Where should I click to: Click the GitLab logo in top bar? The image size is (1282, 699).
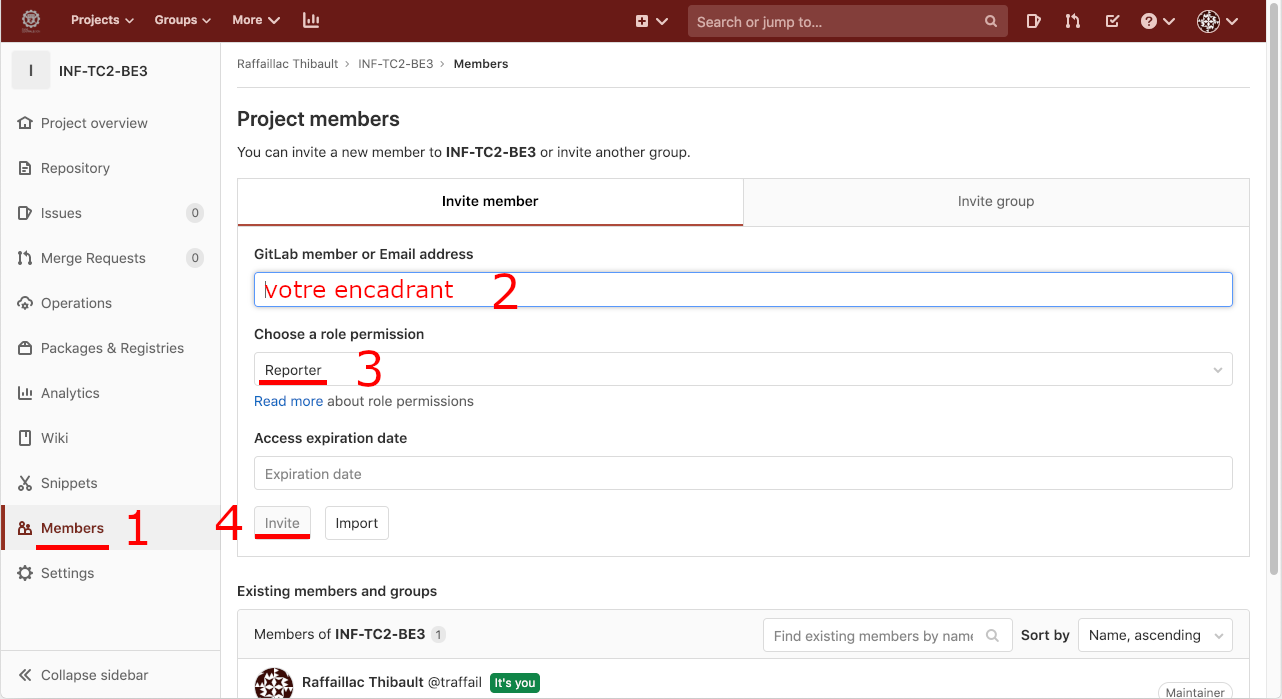coord(31,20)
